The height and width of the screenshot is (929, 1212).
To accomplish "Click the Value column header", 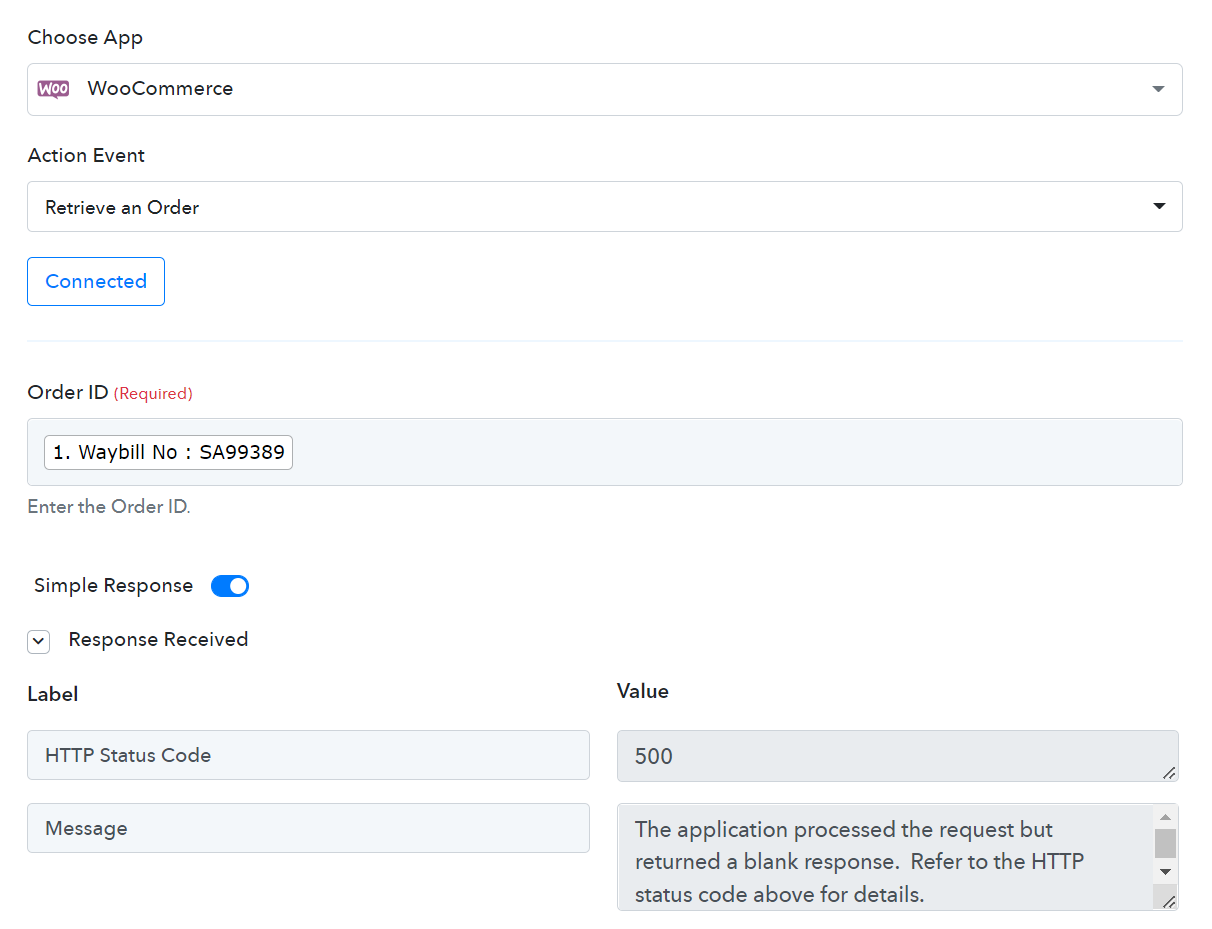I will pyautogui.click(x=643, y=691).
